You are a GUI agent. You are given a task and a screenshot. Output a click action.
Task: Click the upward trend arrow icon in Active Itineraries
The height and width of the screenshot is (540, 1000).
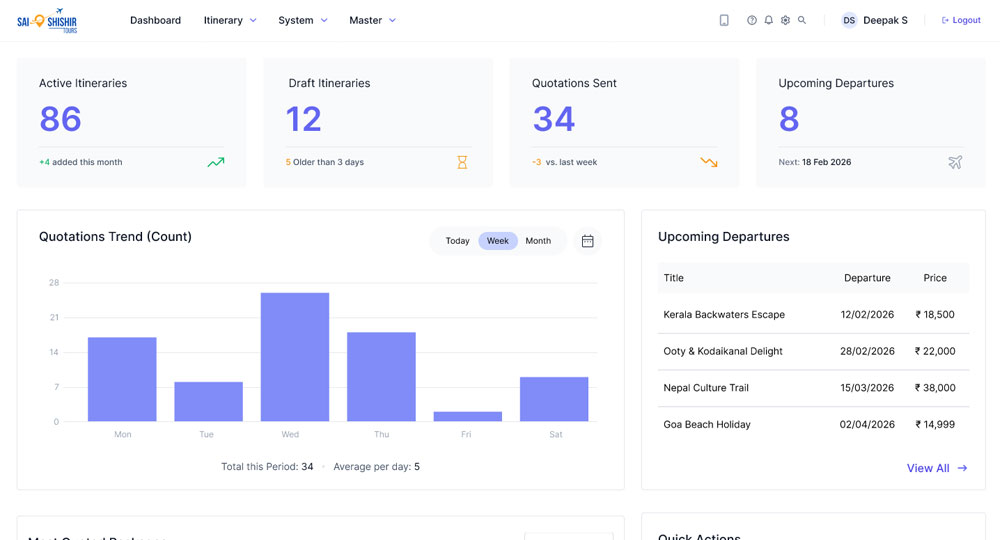tap(216, 162)
